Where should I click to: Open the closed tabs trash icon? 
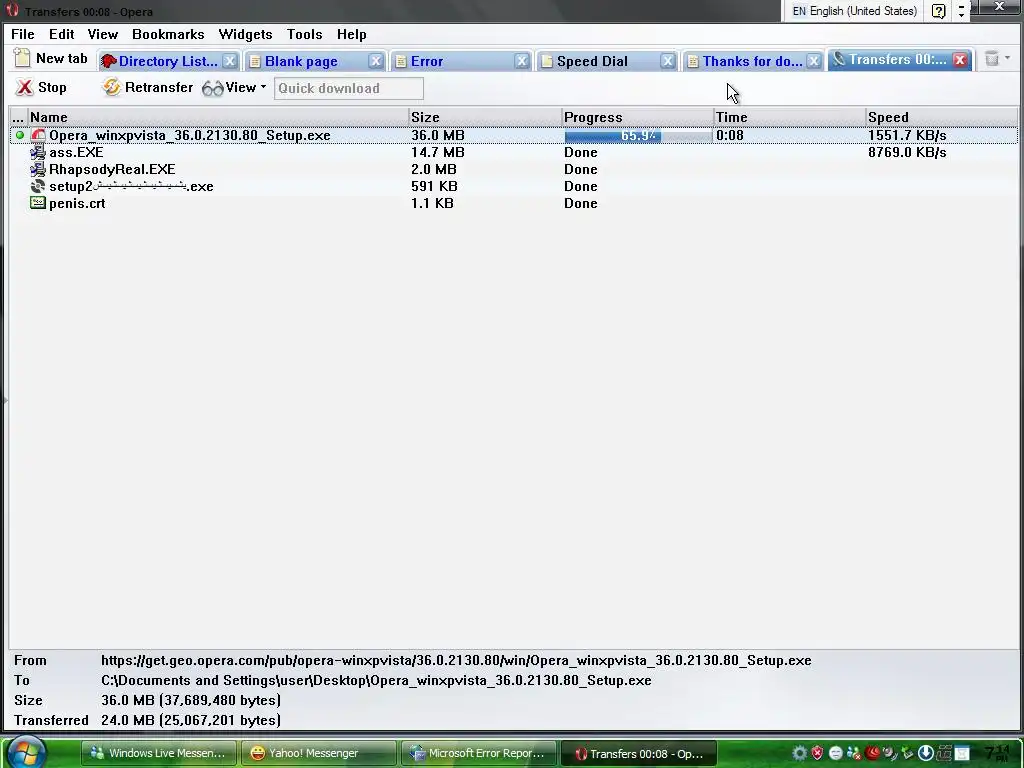click(x=991, y=59)
